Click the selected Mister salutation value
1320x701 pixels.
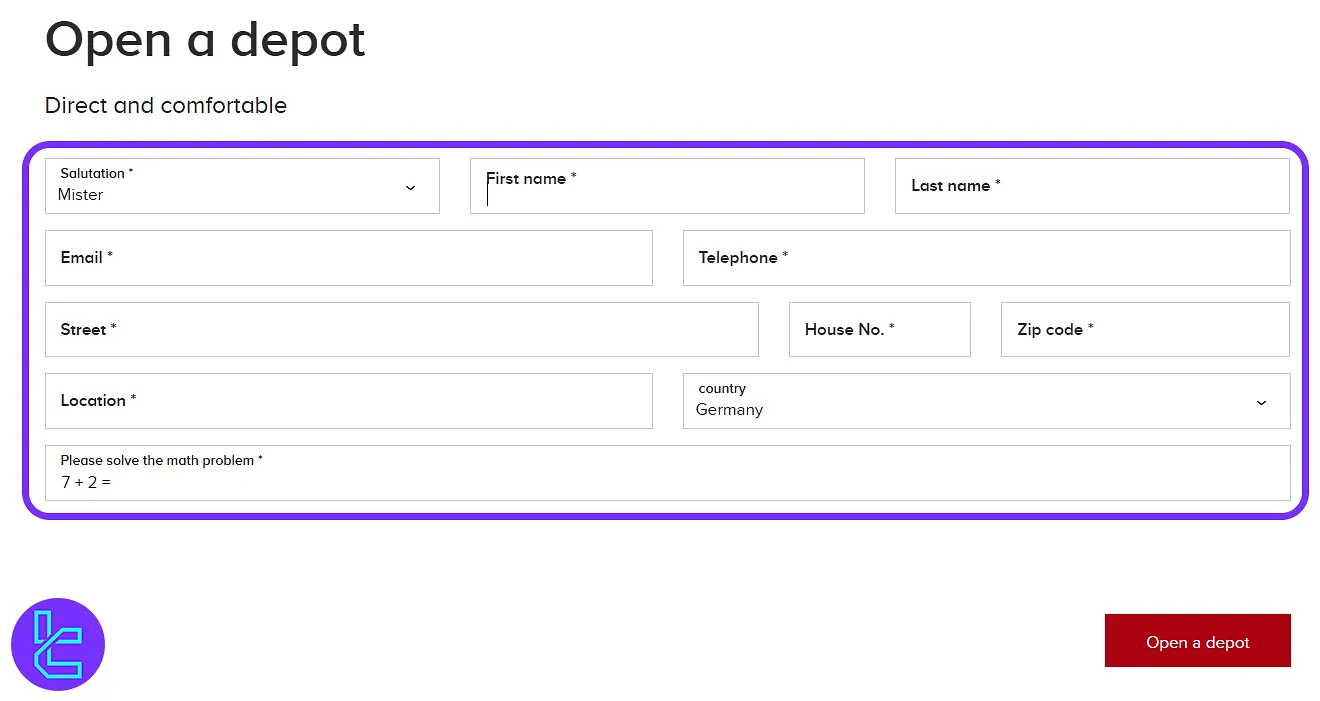pyautogui.click(x=81, y=195)
